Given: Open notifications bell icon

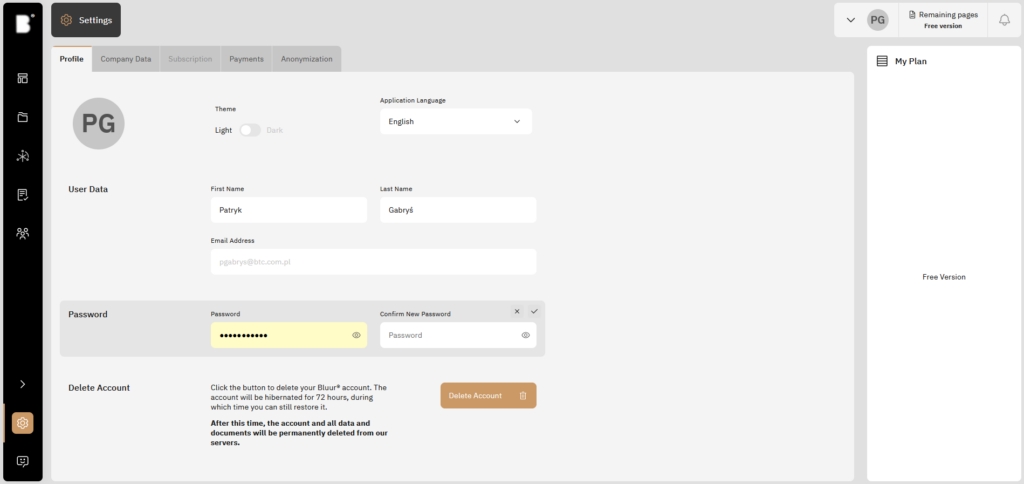Looking at the screenshot, I should coord(1004,20).
